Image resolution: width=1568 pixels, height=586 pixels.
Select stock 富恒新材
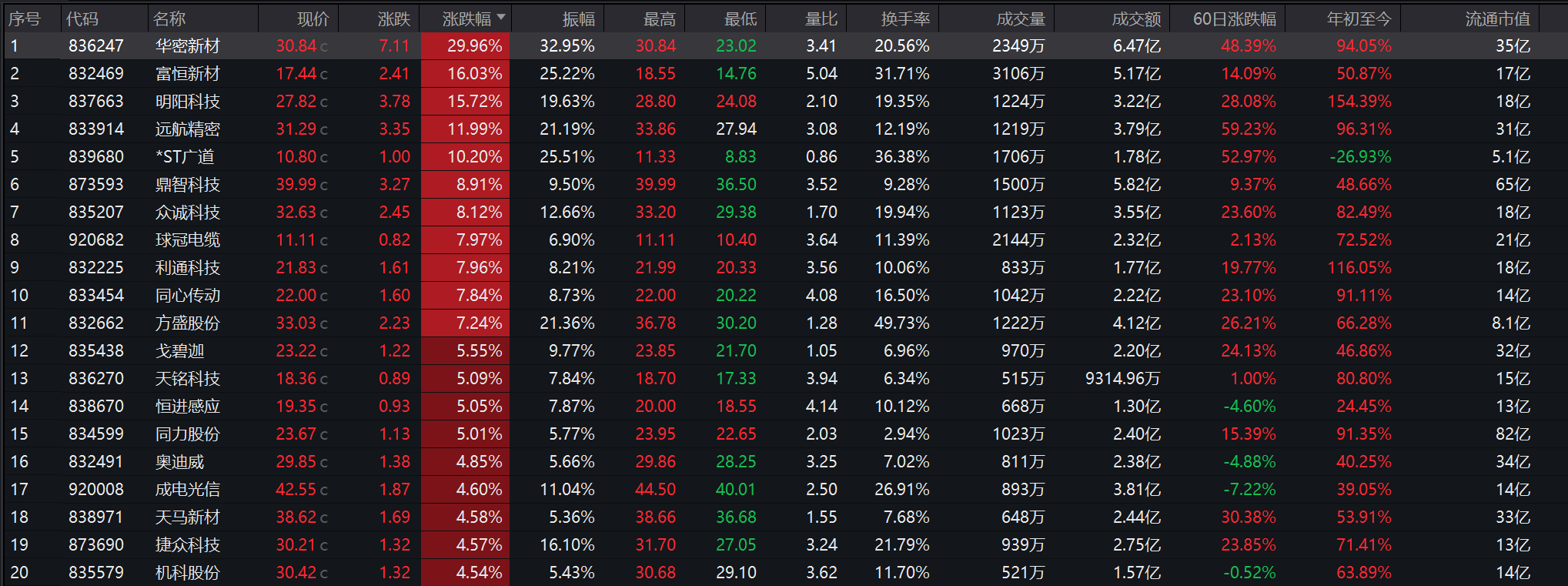188,74
